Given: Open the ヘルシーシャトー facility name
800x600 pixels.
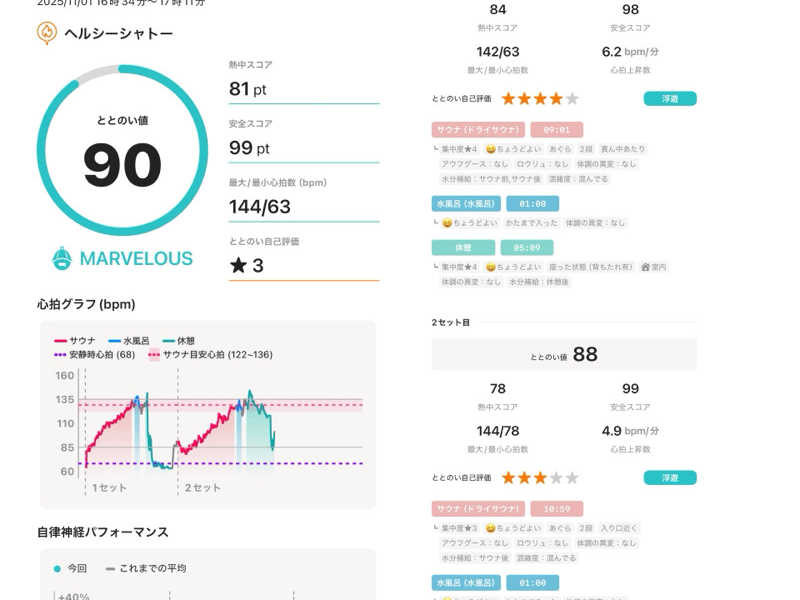Looking at the screenshot, I should click(x=118, y=33).
